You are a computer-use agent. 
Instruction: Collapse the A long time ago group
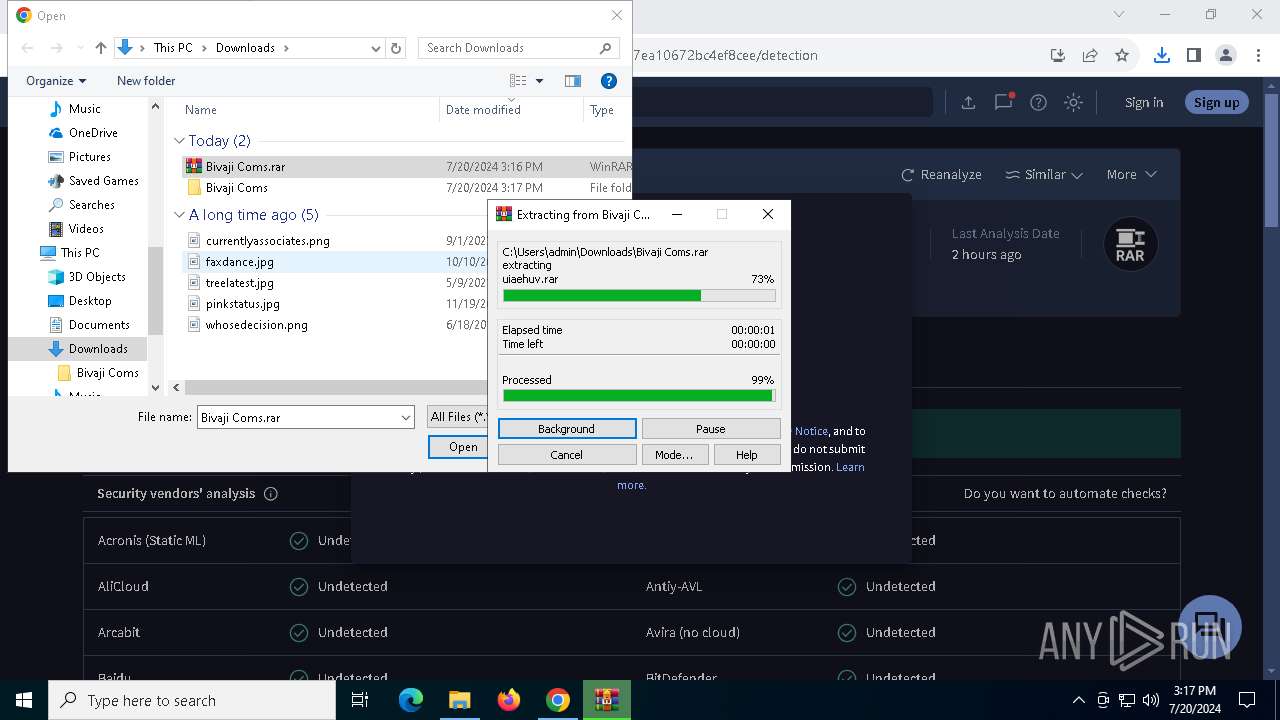pyautogui.click(x=179, y=215)
